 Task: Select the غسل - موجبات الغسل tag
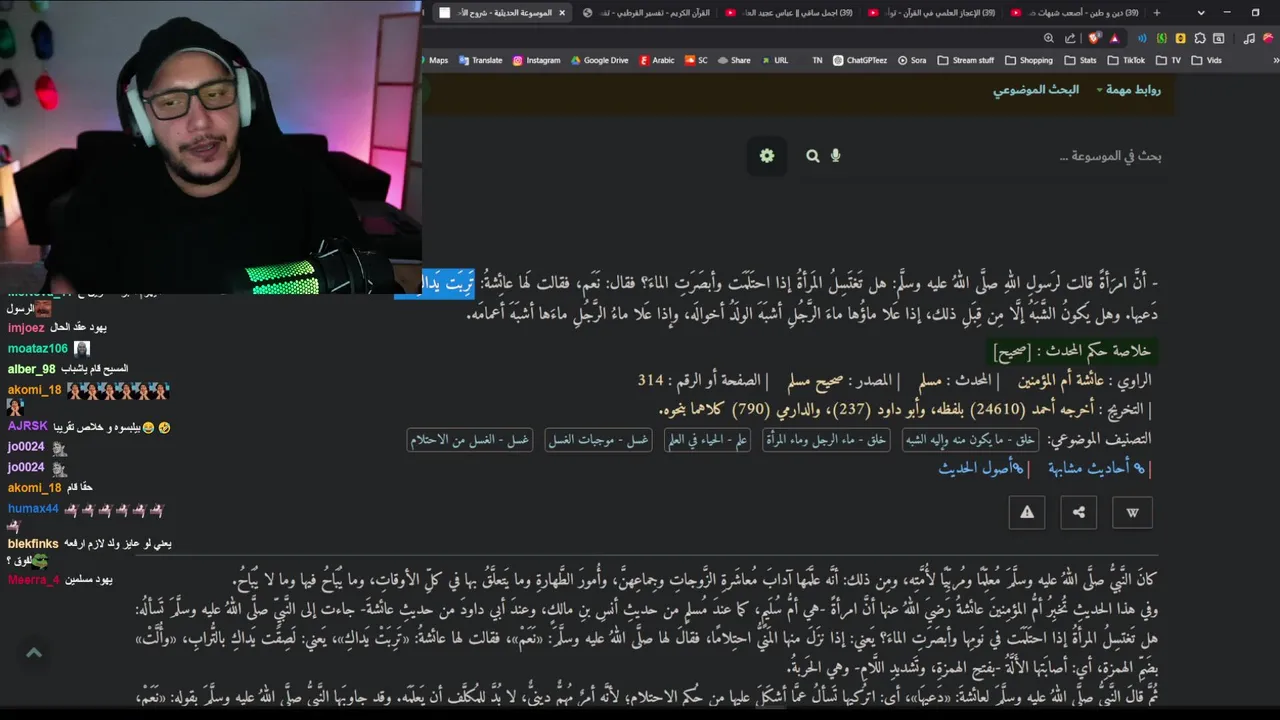click(598, 440)
